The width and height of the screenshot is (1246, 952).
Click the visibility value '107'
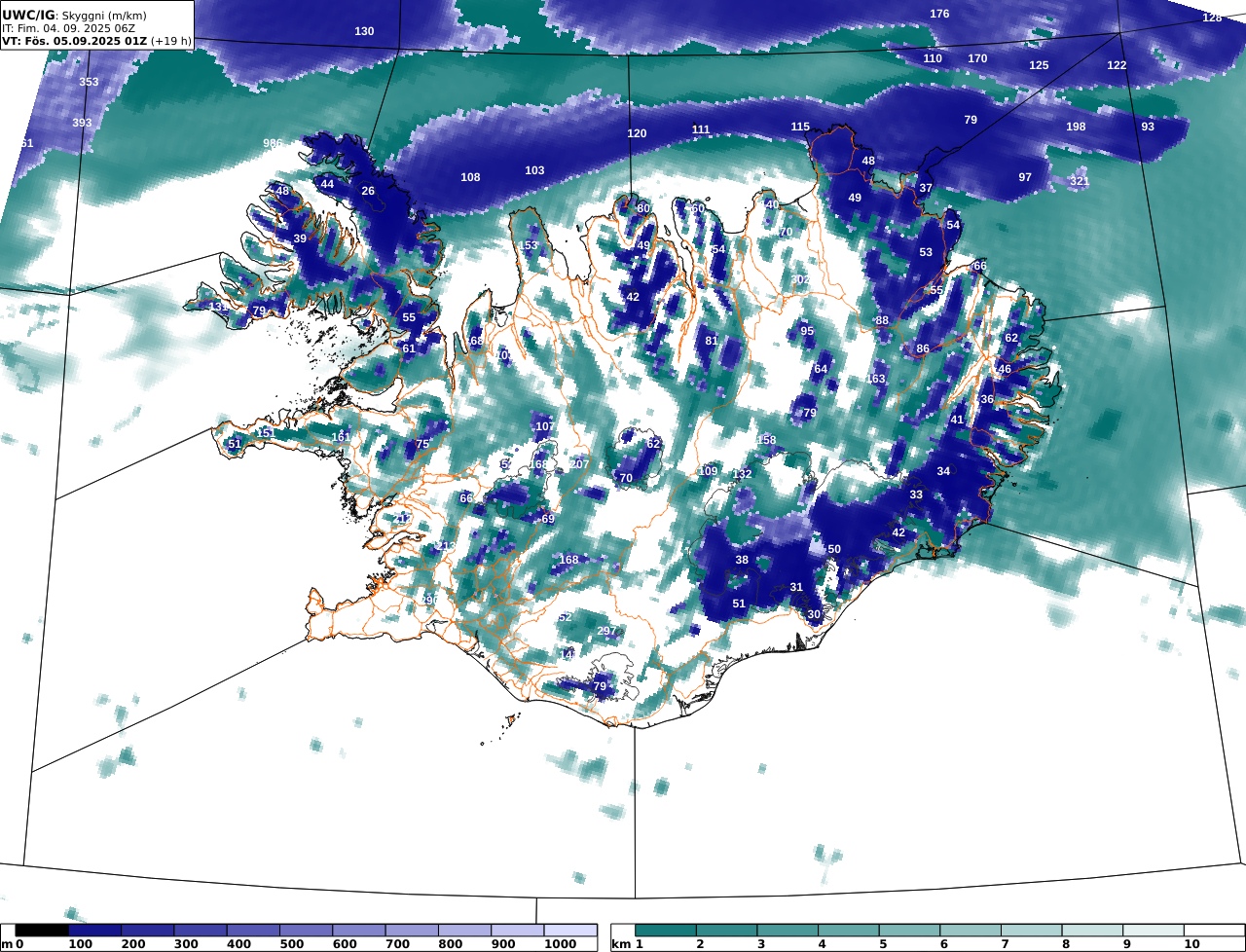pyautogui.click(x=545, y=426)
